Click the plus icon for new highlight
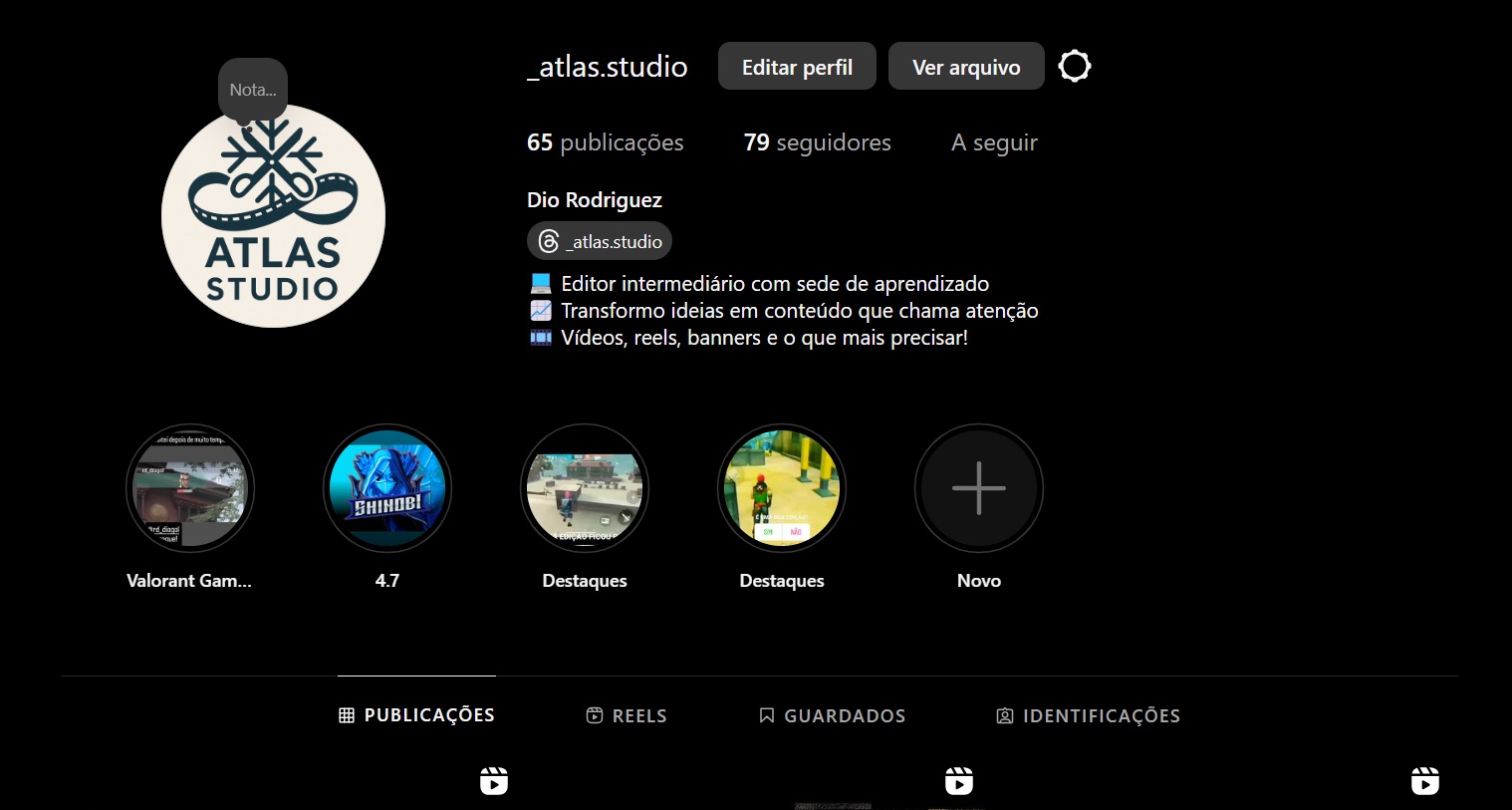This screenshot has width=1512, height=810. coord(979,488)
